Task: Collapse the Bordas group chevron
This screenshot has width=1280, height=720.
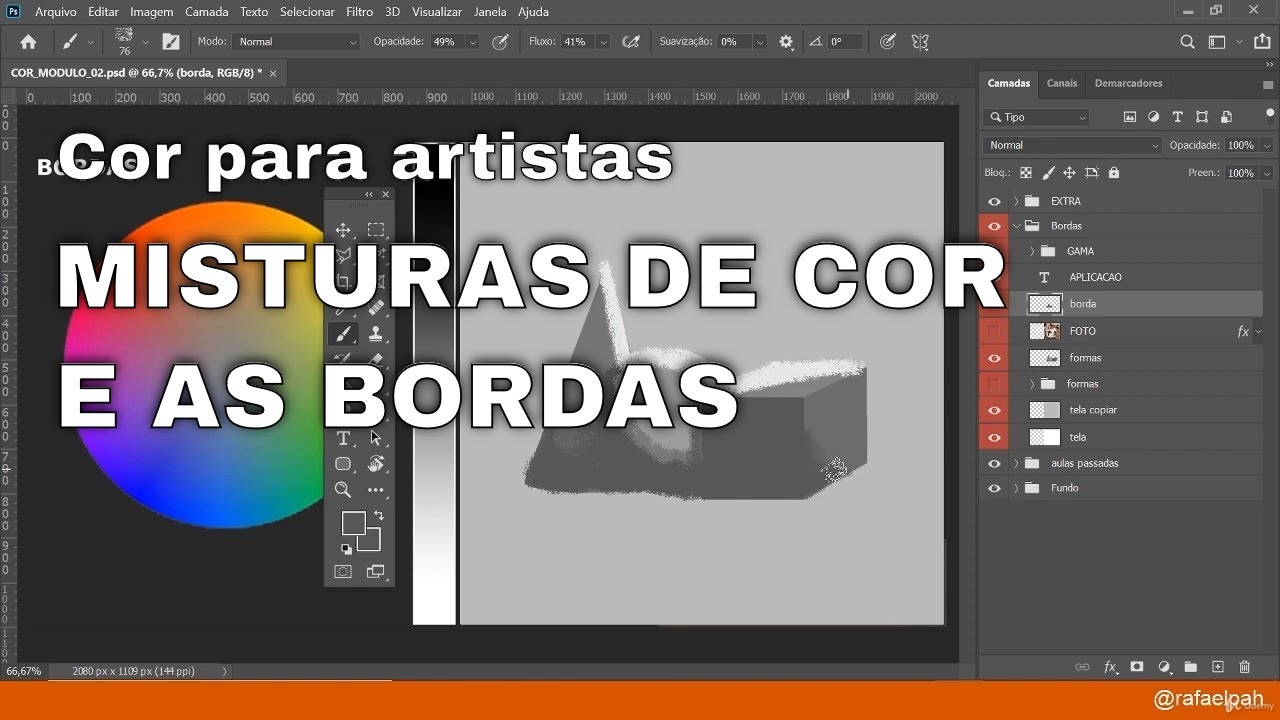Action: 1016,226
